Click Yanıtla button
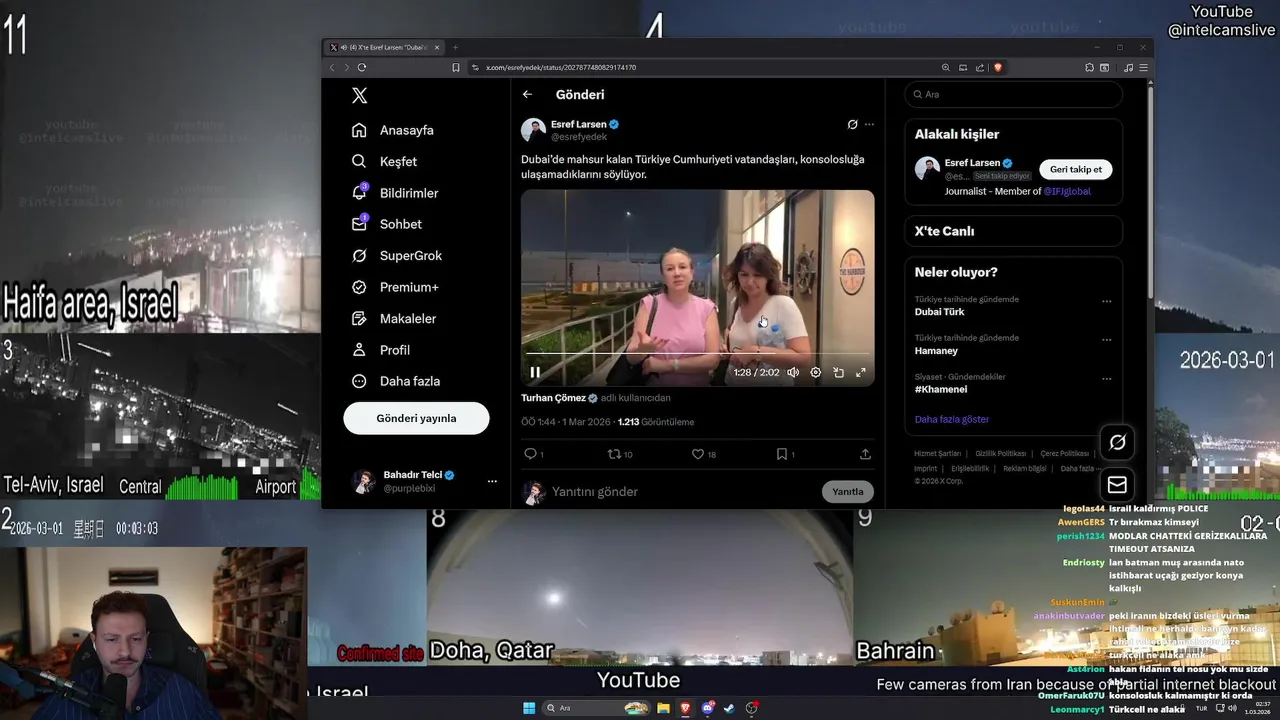The width and height of the screenshot is (1280, 720). point(848,491)
